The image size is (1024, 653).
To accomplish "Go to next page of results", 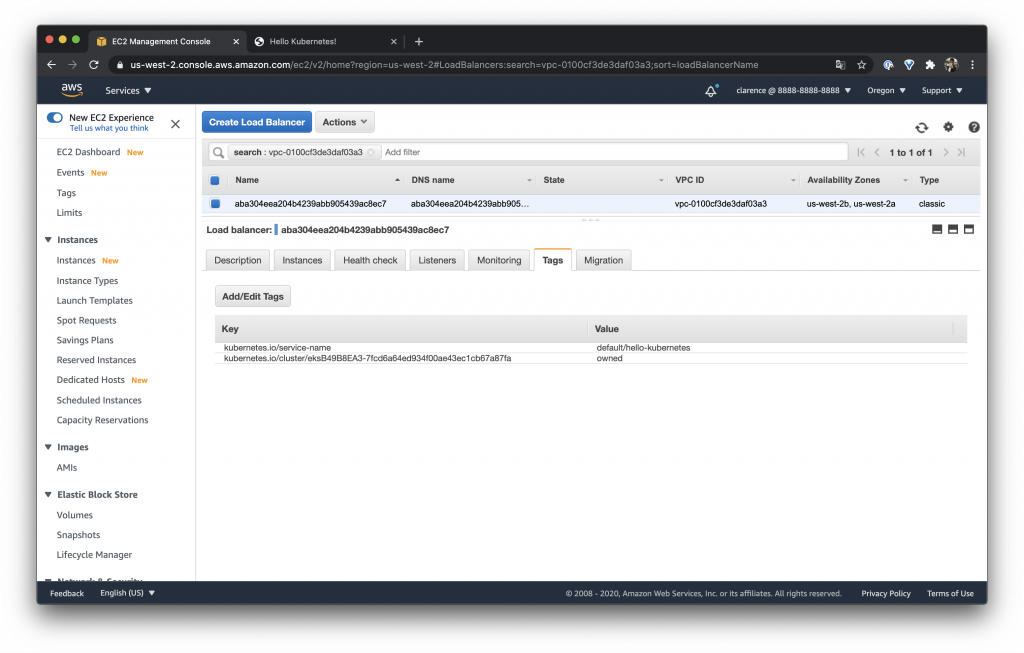I will coord(945,152).
